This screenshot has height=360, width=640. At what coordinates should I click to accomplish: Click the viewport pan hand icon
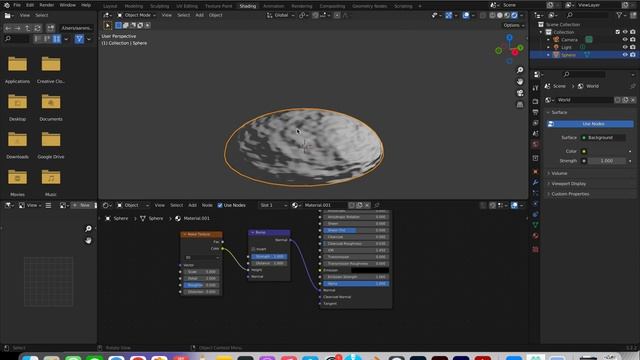coord(520,82)
